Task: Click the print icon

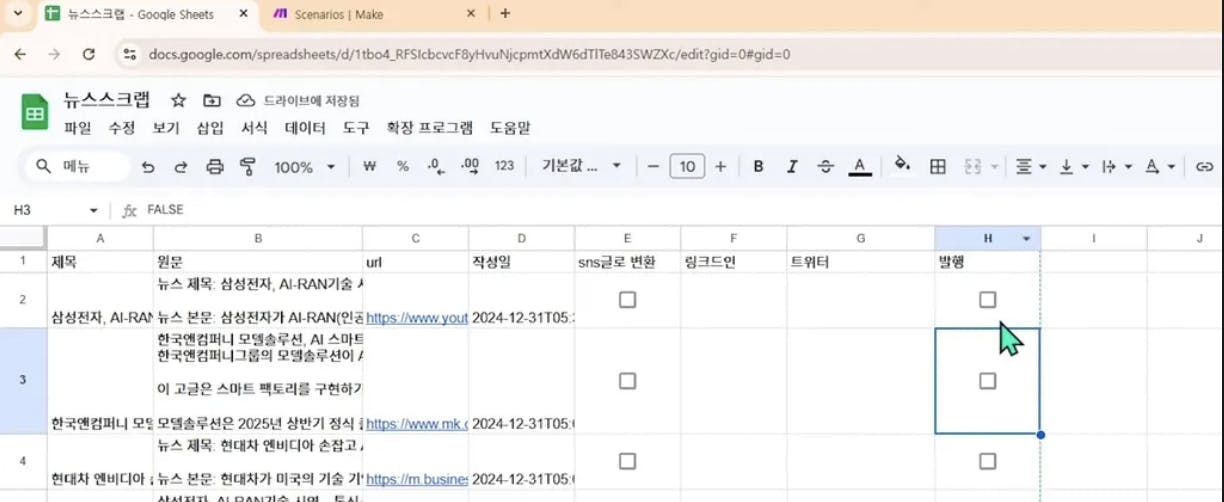Action: 214,167
